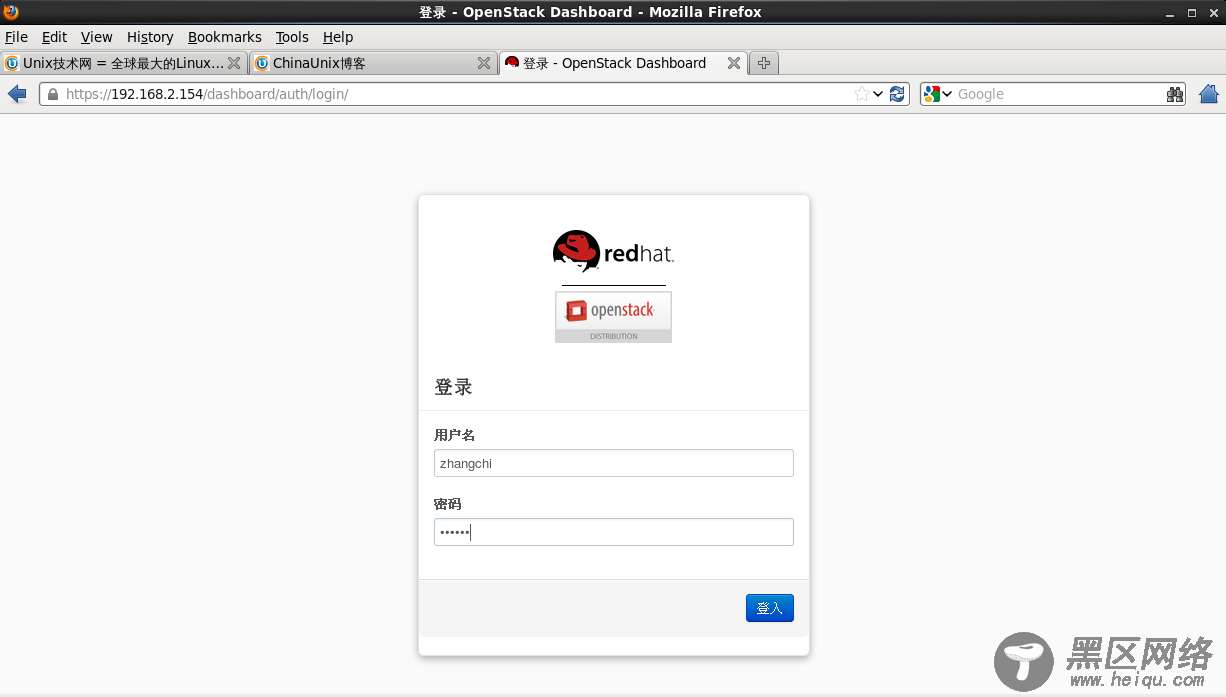Minimize the Firefox window
Image resolution: width=1226 pixels, height=697 pixels.
click(x=1170, y=12)
